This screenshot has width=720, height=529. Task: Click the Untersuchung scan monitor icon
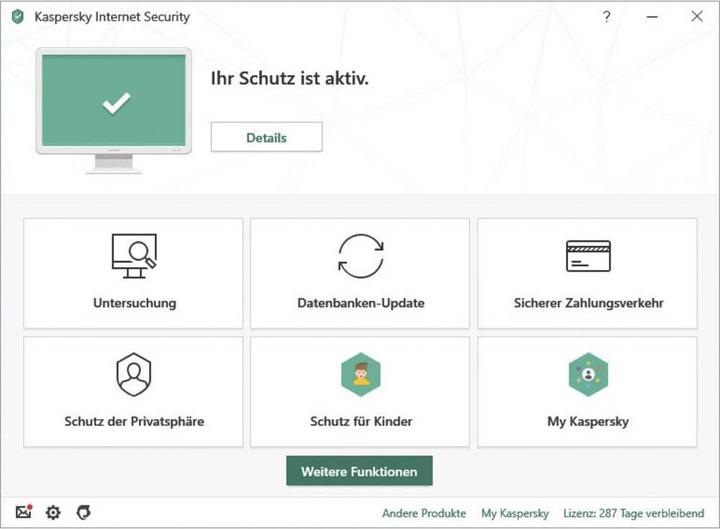tap(134, 256)
